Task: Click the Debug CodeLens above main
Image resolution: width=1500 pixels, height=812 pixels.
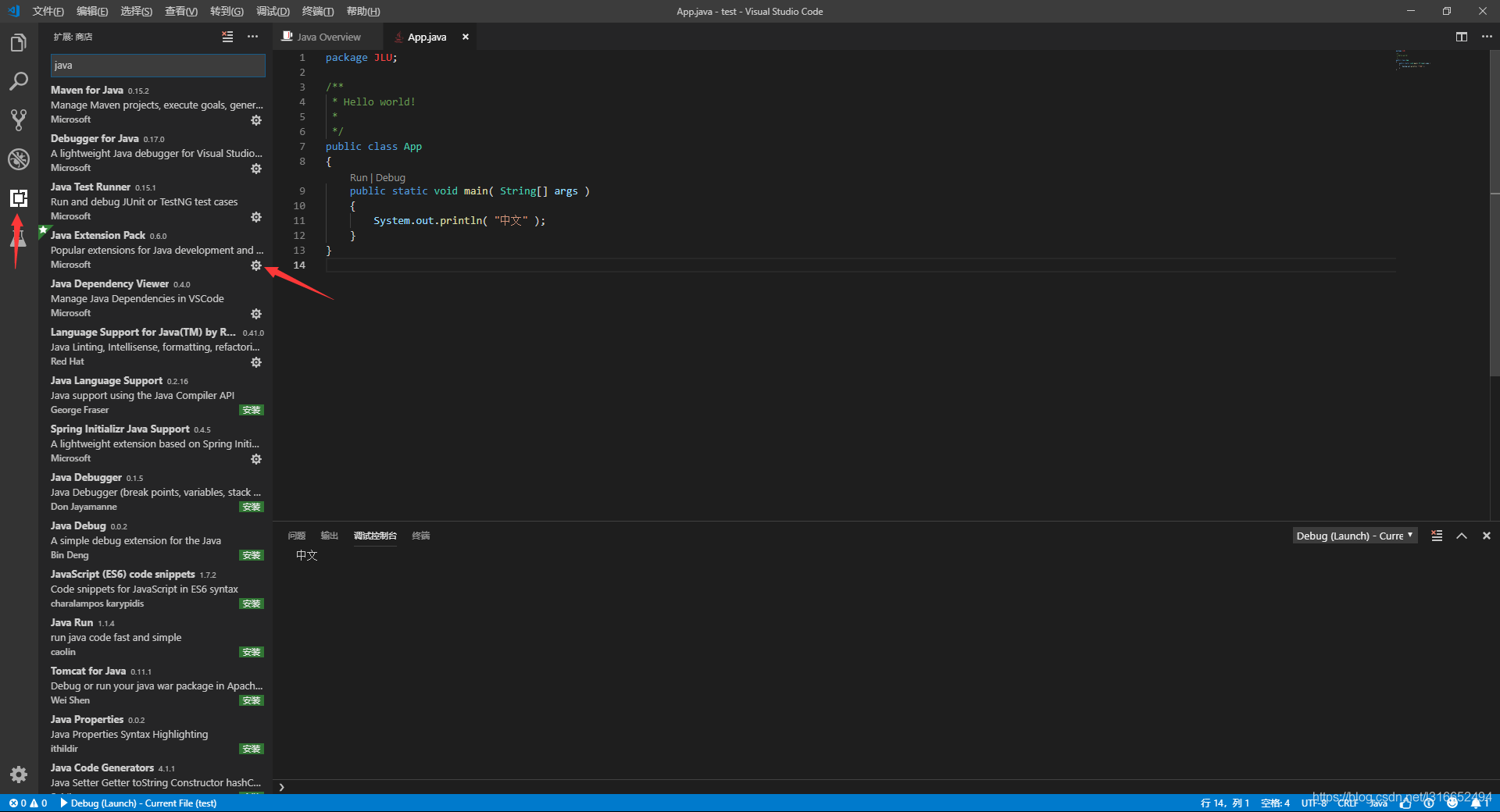Action: click(391, 177)
